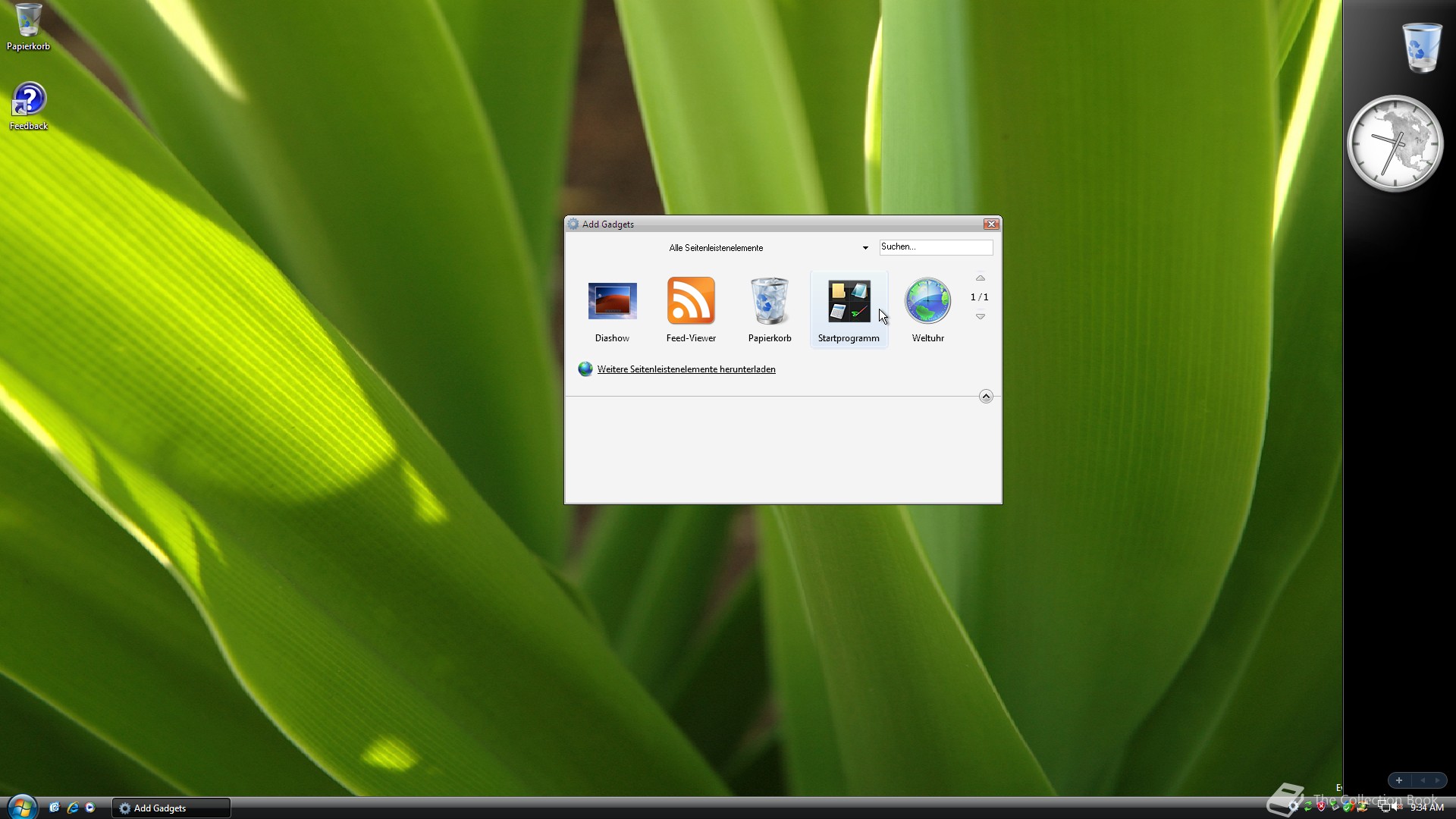Click the Suchen search field
The height and width of the screenshot is (819, 1456).
coord(936,247)
